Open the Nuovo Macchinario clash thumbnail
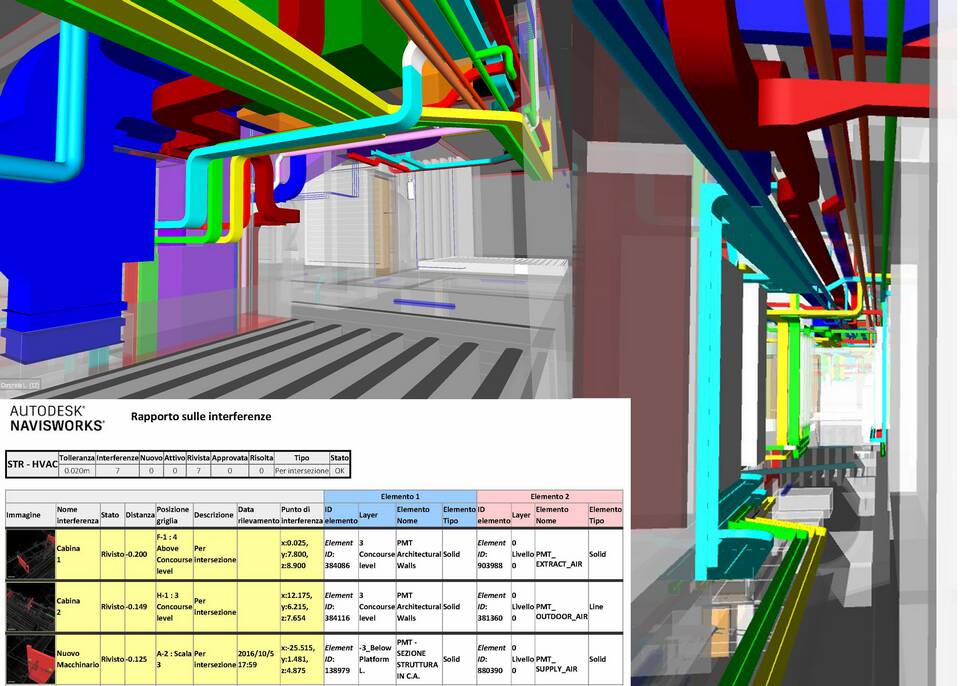The width and height of the screenshot is (960, 686). click(x=30, y=659)
